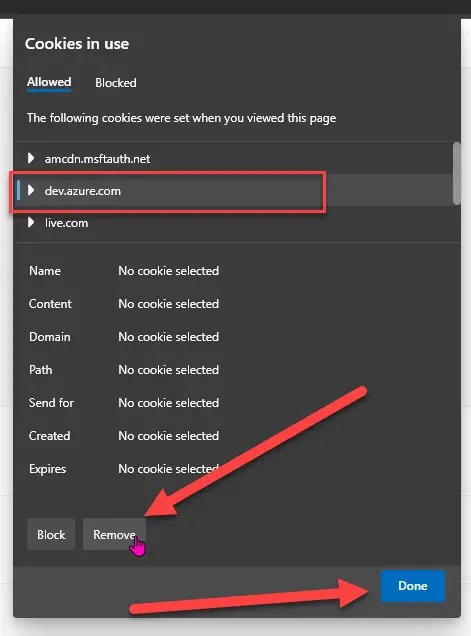Screen dimensions: 471x636
Task: Close the dialog with Done
Action: pyautogui.click(x=413, y=586)
